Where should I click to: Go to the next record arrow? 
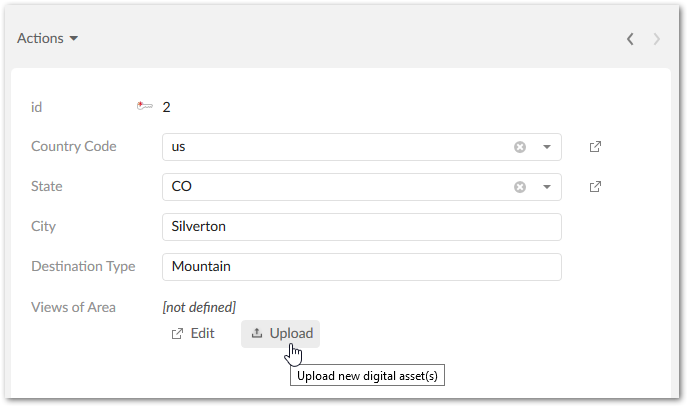point(656,39)
